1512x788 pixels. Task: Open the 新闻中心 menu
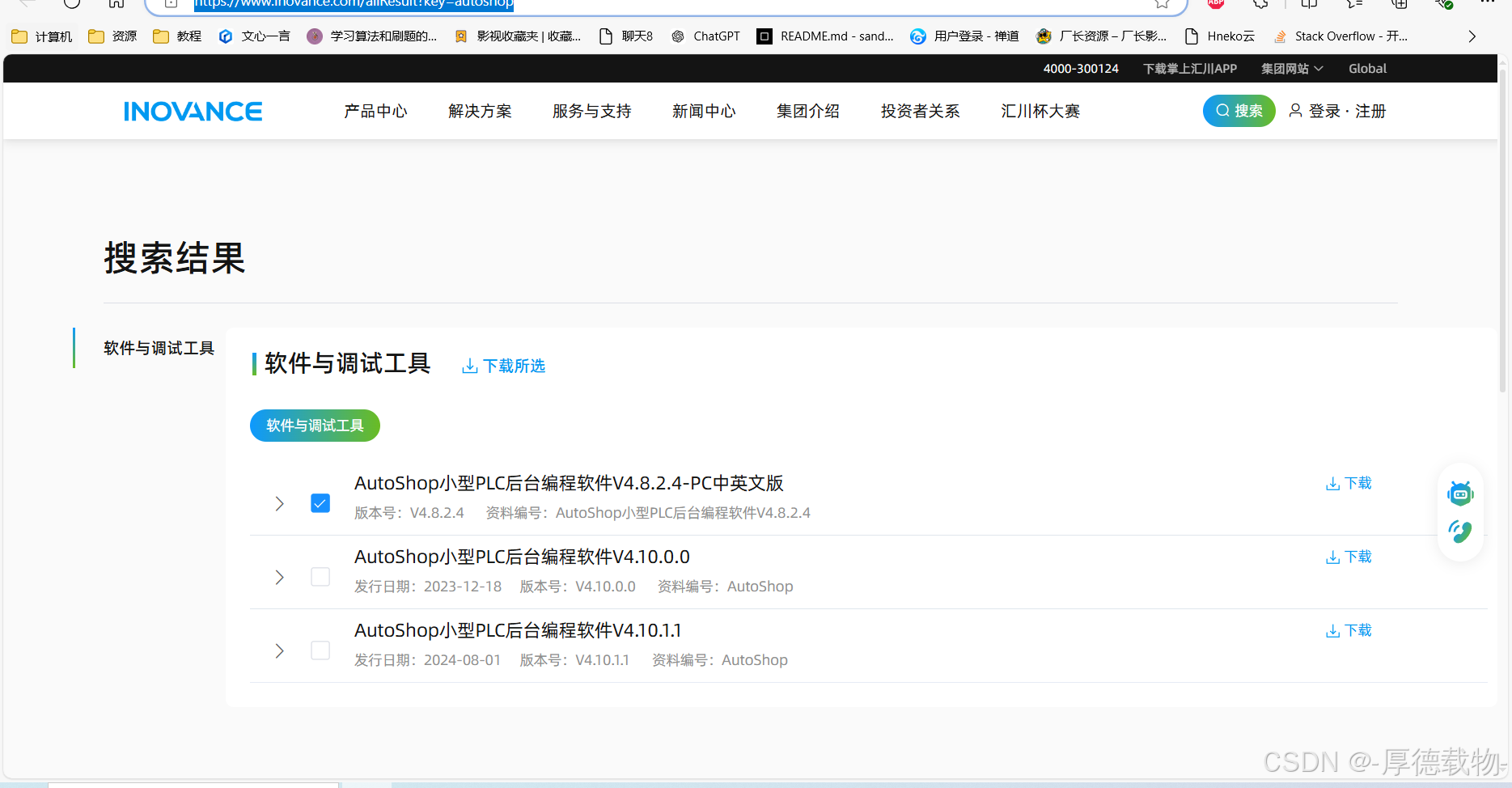(x=704, y=111)
